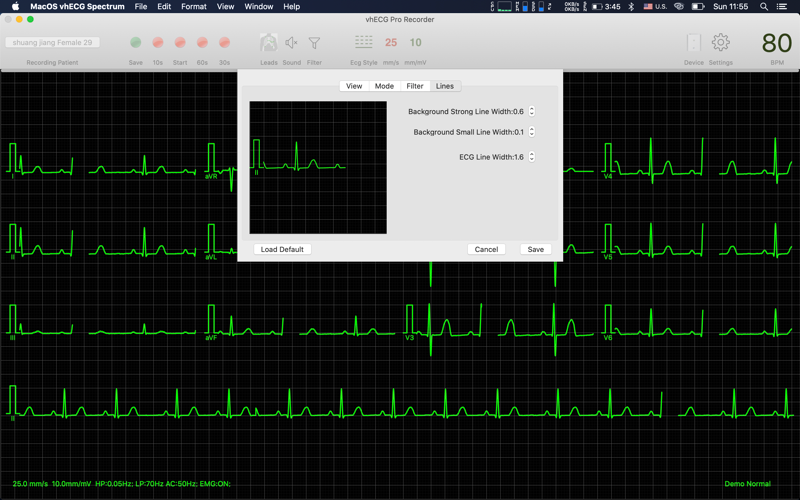Switch to the Mode tab

click(x=384, y=86)
